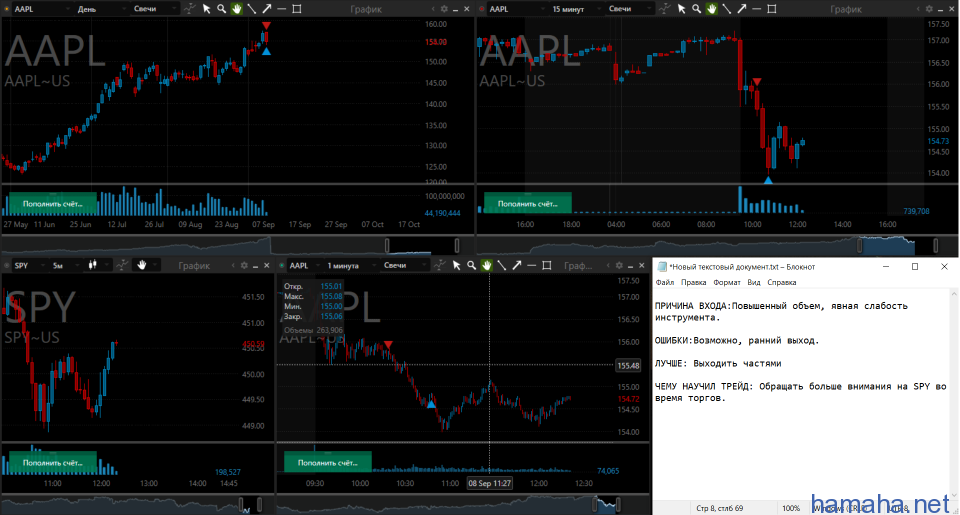This screenshot has width=960, height=515.
Task: Click collapse chevron left of gear in SPY chart
Action: 233,266
